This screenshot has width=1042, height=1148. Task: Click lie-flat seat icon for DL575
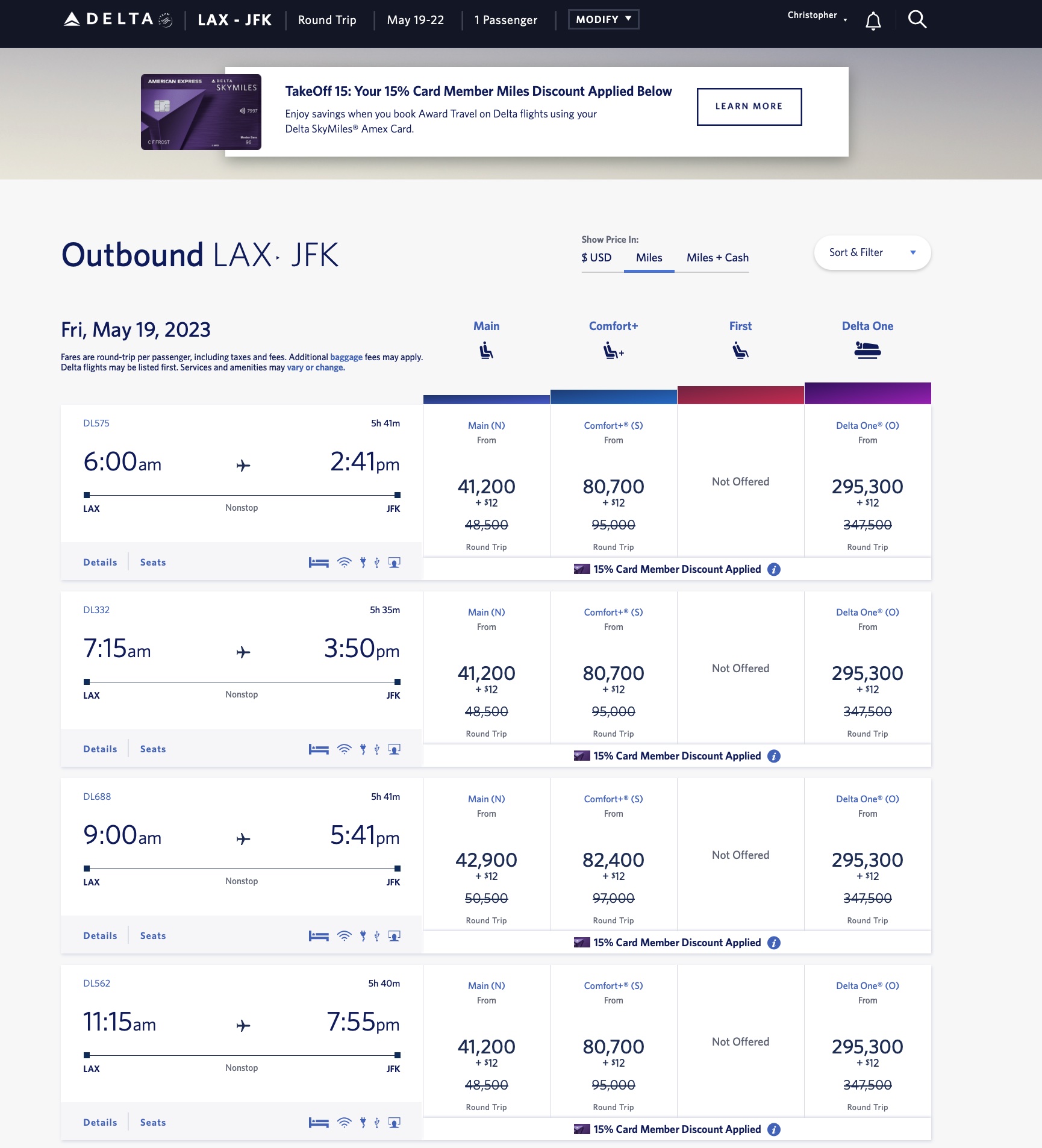point(319,563)
